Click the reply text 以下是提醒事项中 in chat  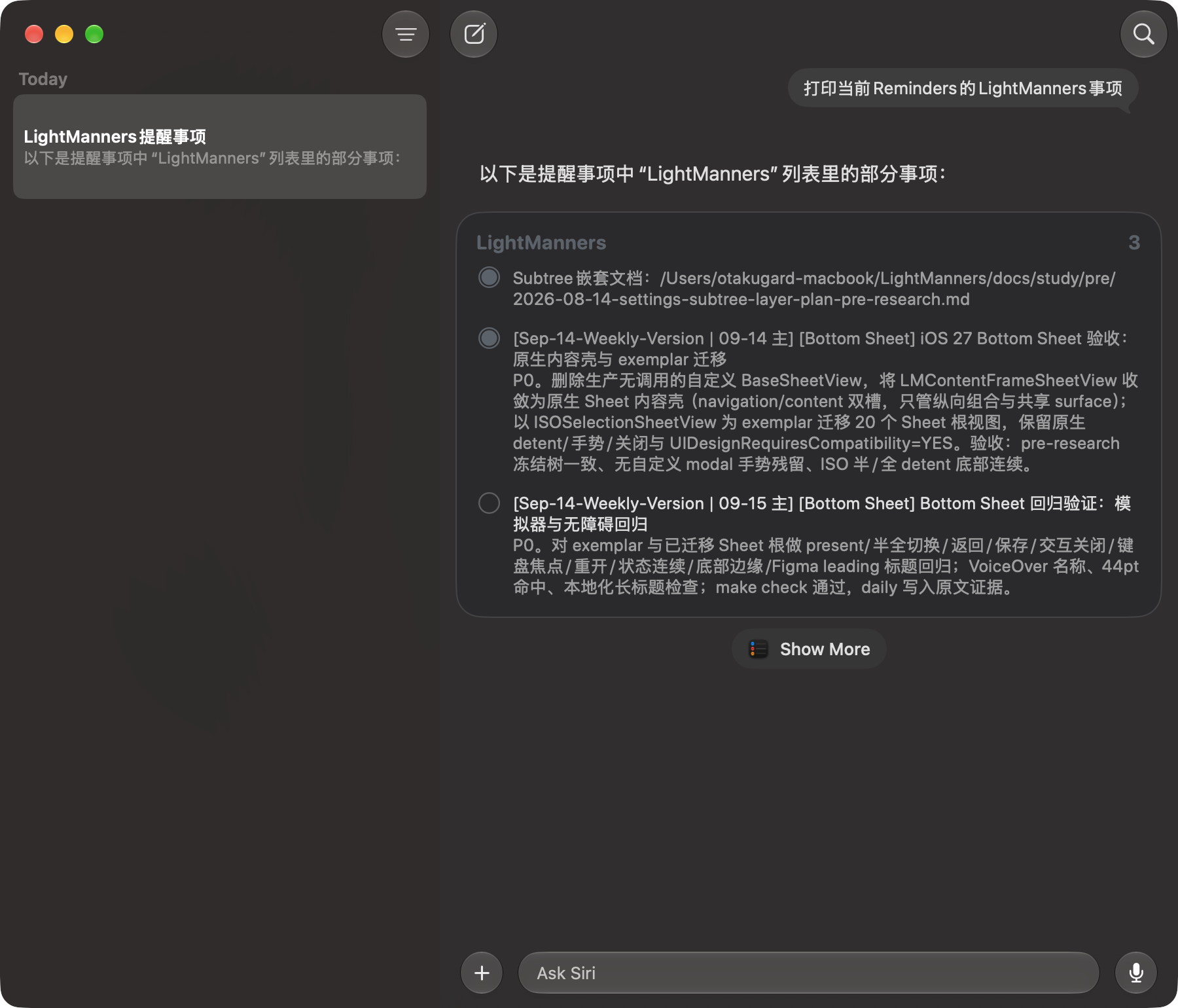tap(713, 174)
